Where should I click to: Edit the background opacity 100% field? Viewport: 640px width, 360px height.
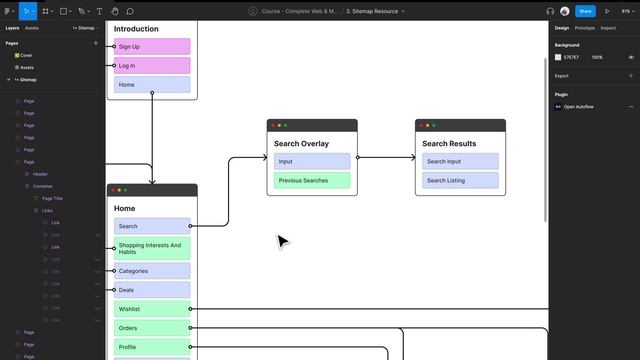[597, 57]
